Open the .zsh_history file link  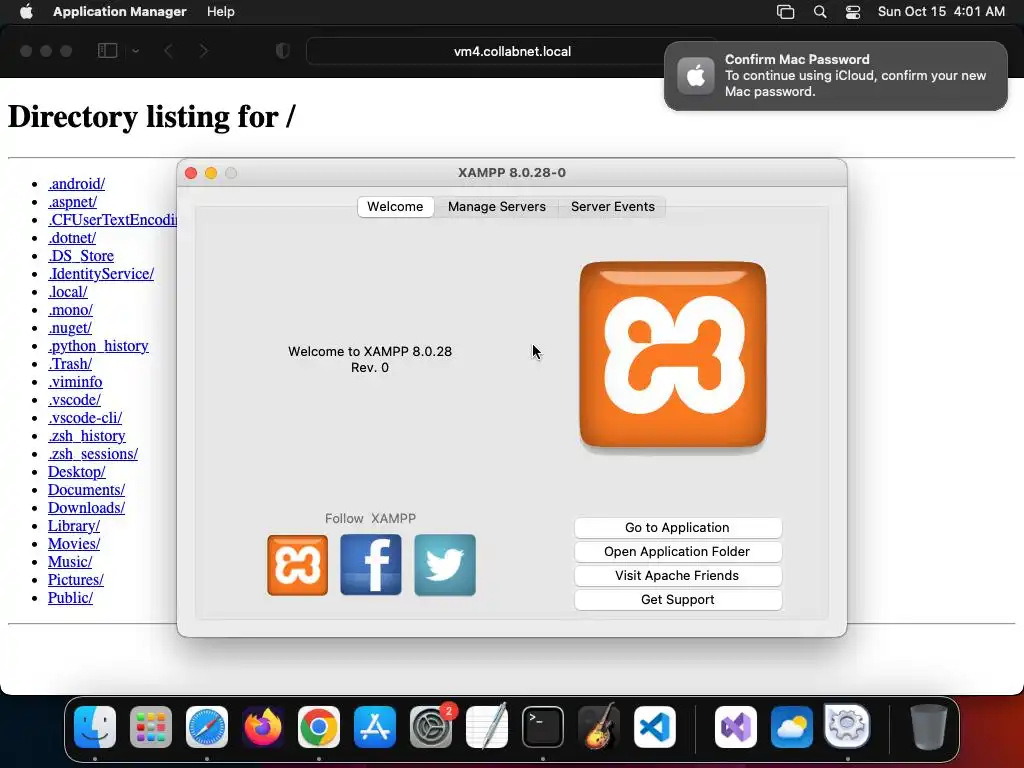coord(87,436)
